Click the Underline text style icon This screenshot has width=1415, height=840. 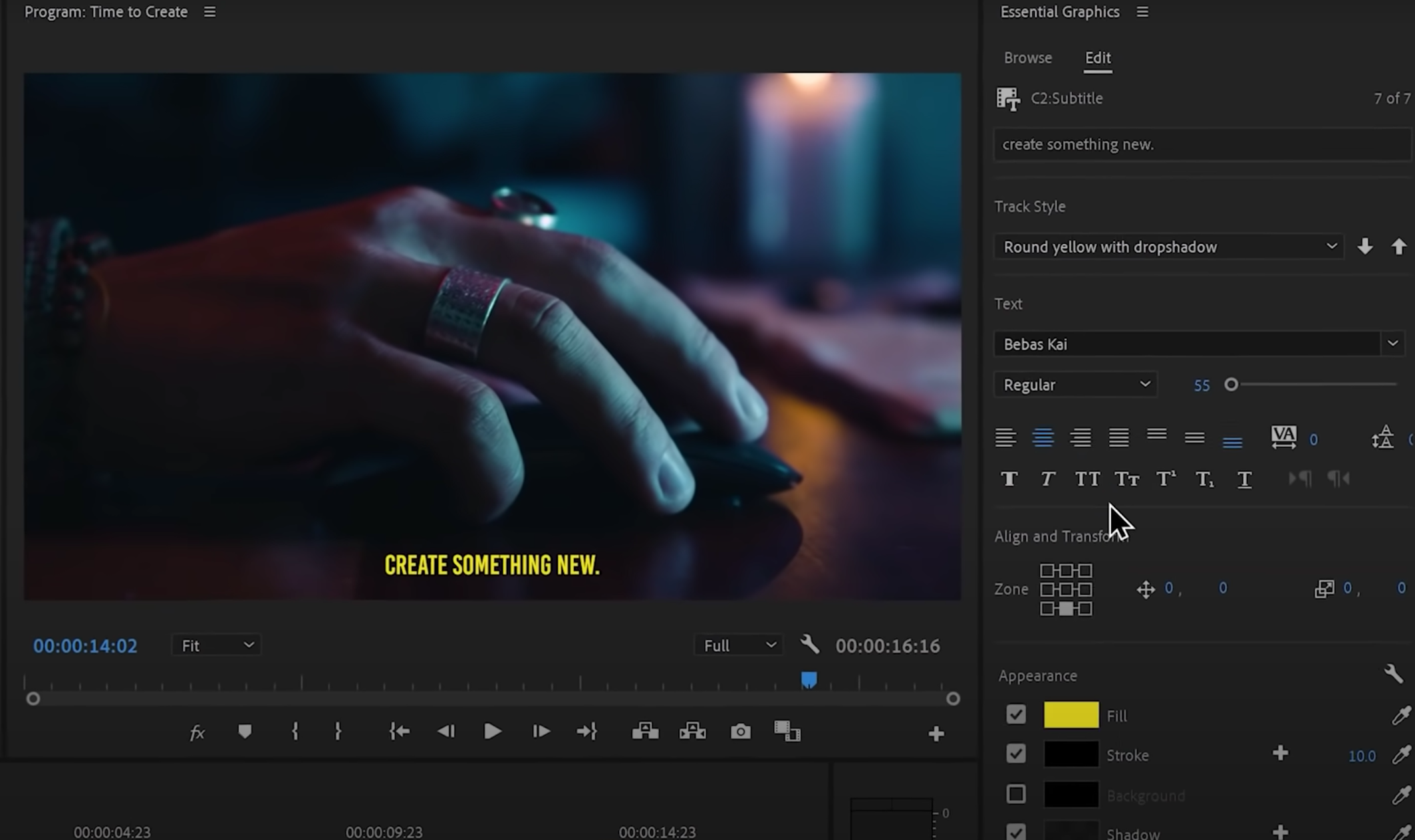tap(1244, 478)
